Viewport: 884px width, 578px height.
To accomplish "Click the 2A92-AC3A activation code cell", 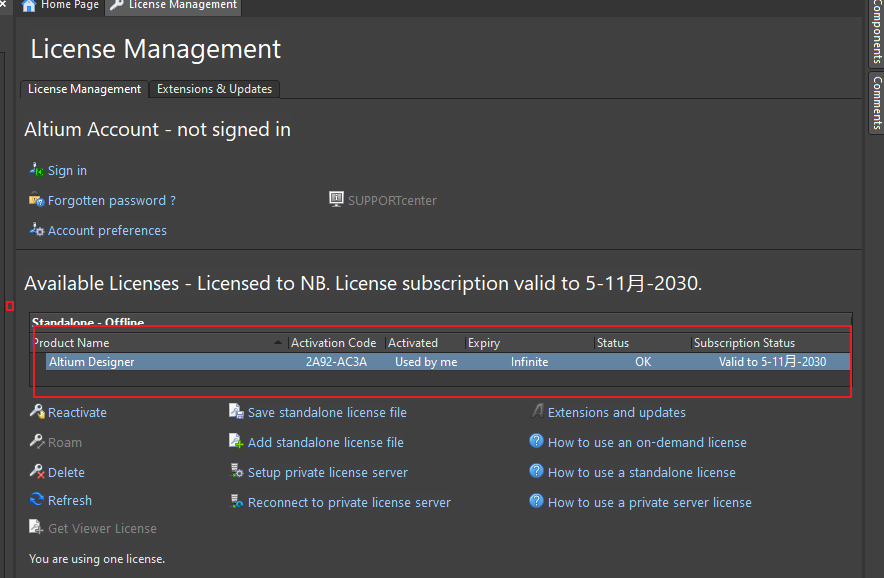I will [336, 362].
